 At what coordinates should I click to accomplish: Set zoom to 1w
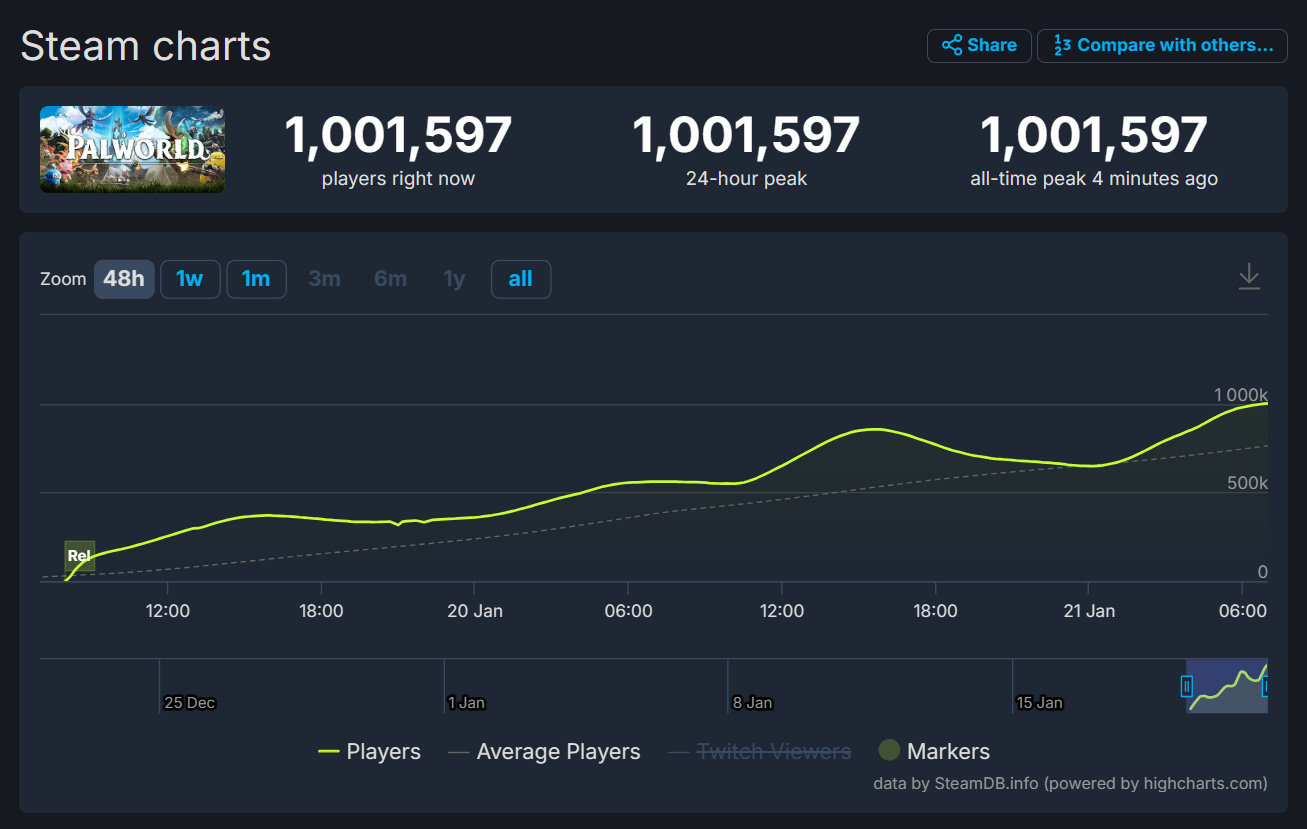[x=190, y=279]
